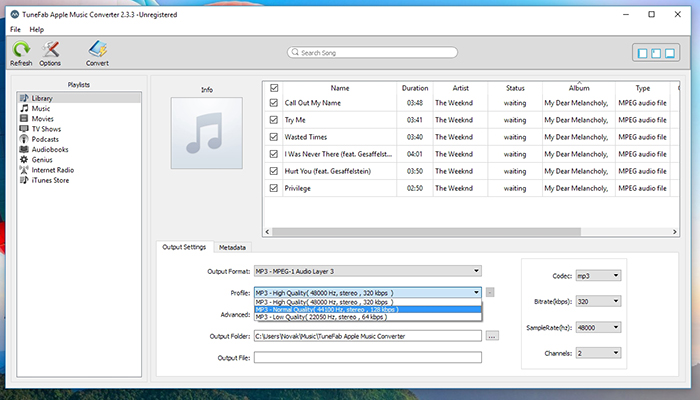Open the Codec dropdown
The height and width of the screenshot is (400, 700).
(x=598, y=276)
